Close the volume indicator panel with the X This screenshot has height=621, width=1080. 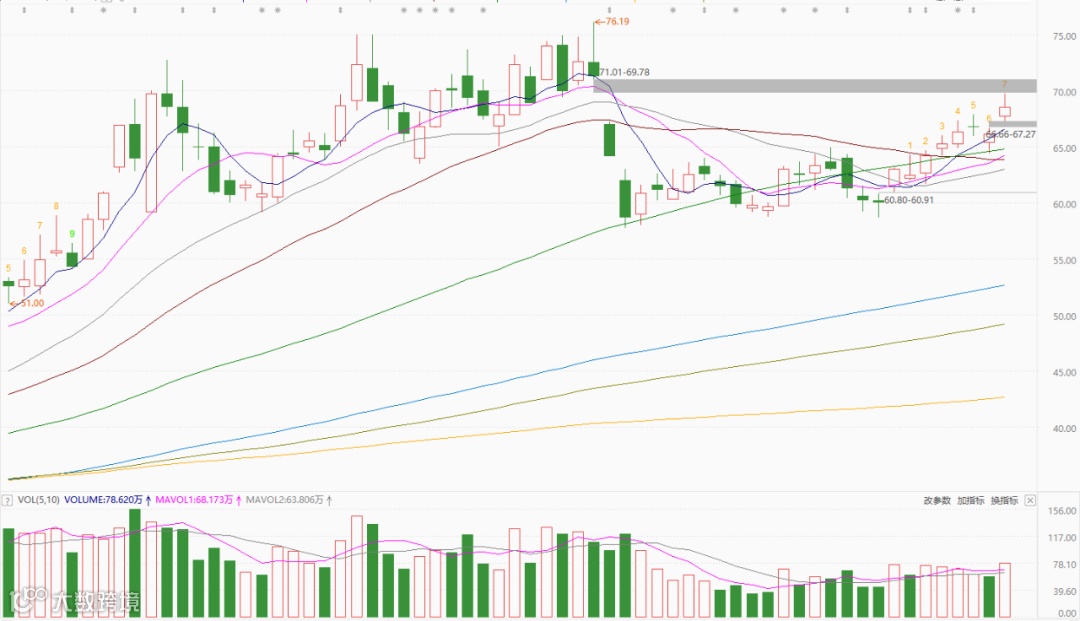click(x=1030, y=501)
